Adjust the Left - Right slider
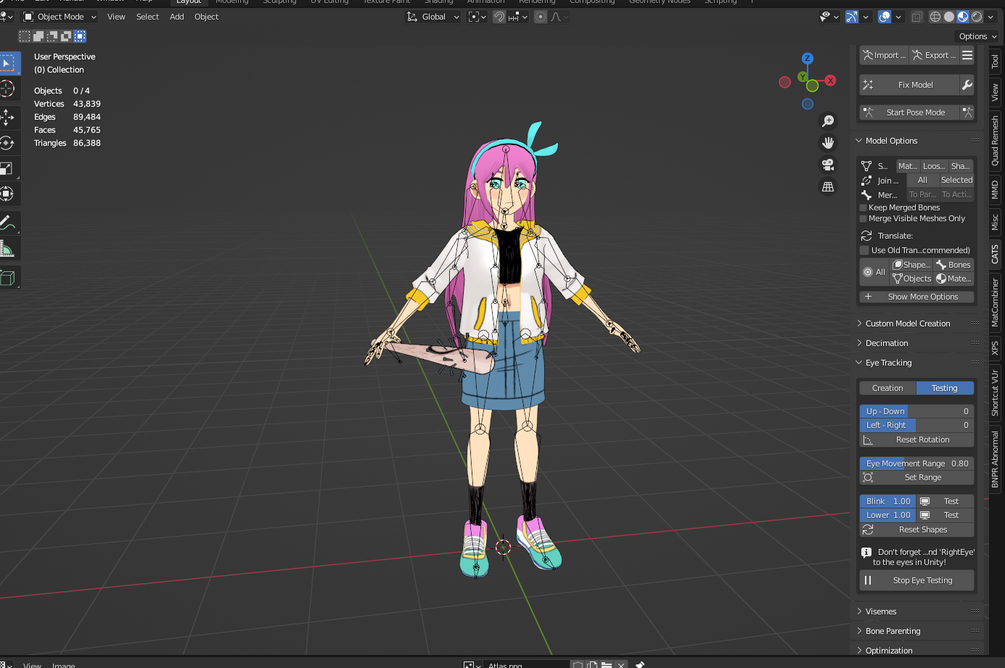 [917, 425]
